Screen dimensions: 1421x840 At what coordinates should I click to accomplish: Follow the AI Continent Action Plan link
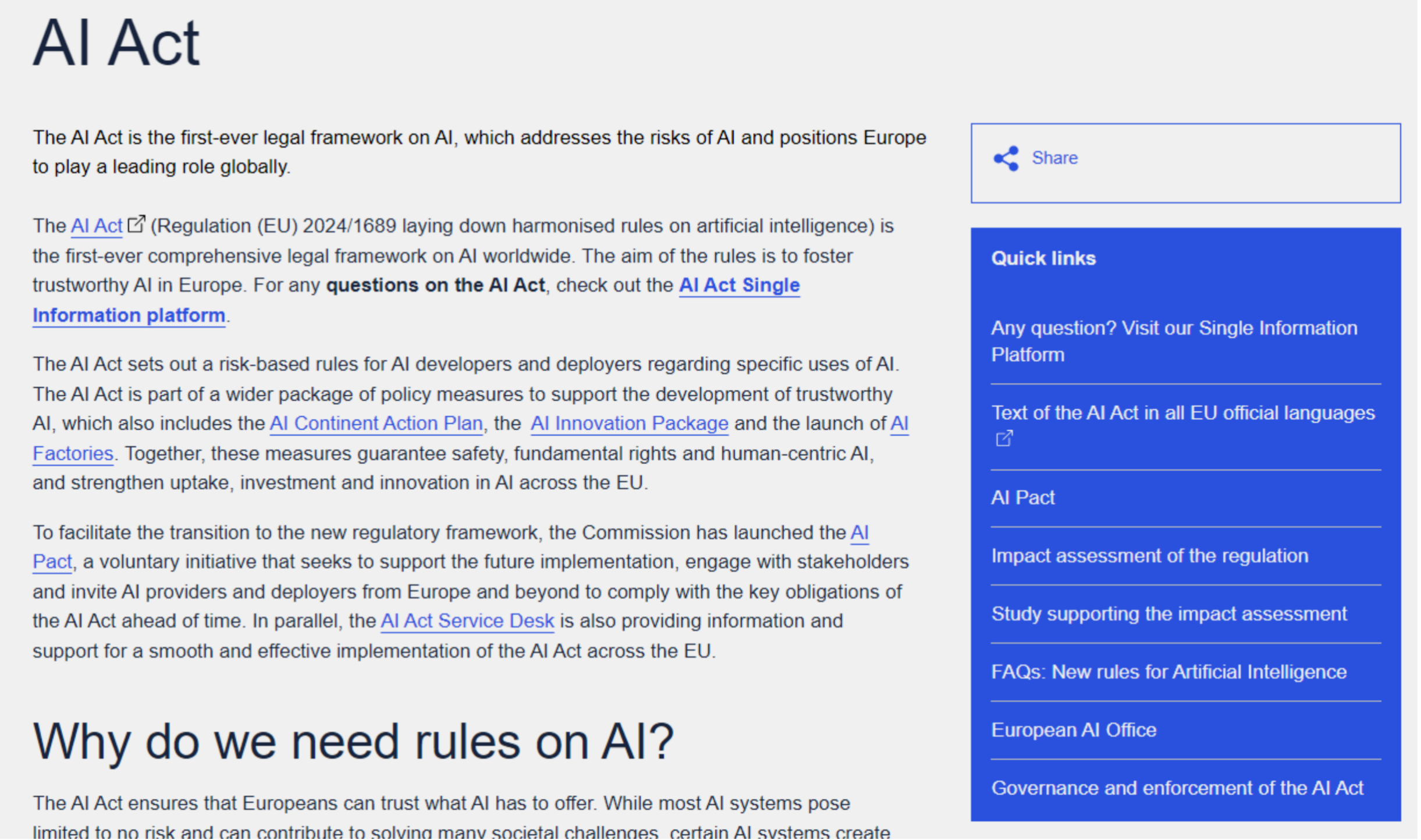(376, 423)
